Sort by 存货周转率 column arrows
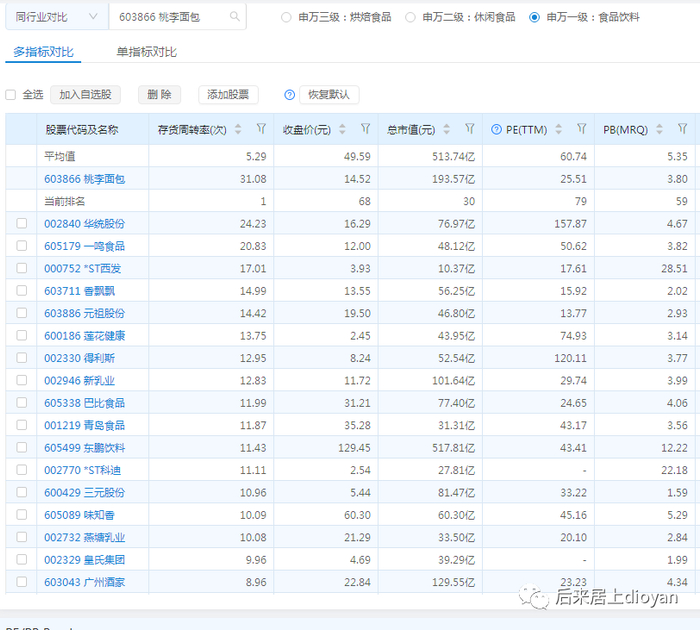The height and width of the screenshot is (630, 700). tap(238, 129)
